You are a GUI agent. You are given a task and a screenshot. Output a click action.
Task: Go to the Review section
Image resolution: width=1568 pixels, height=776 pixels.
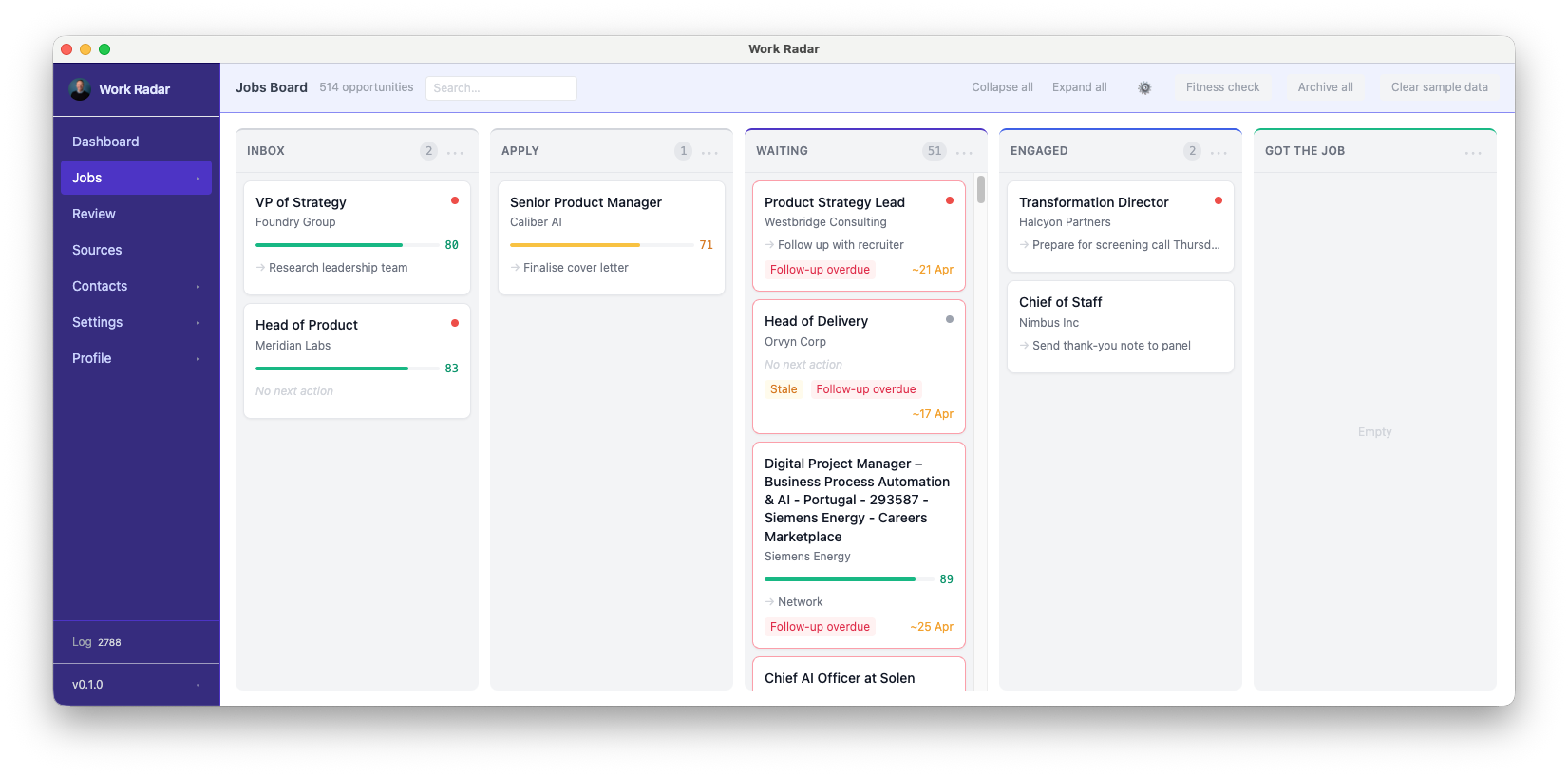tap(136, 214)
